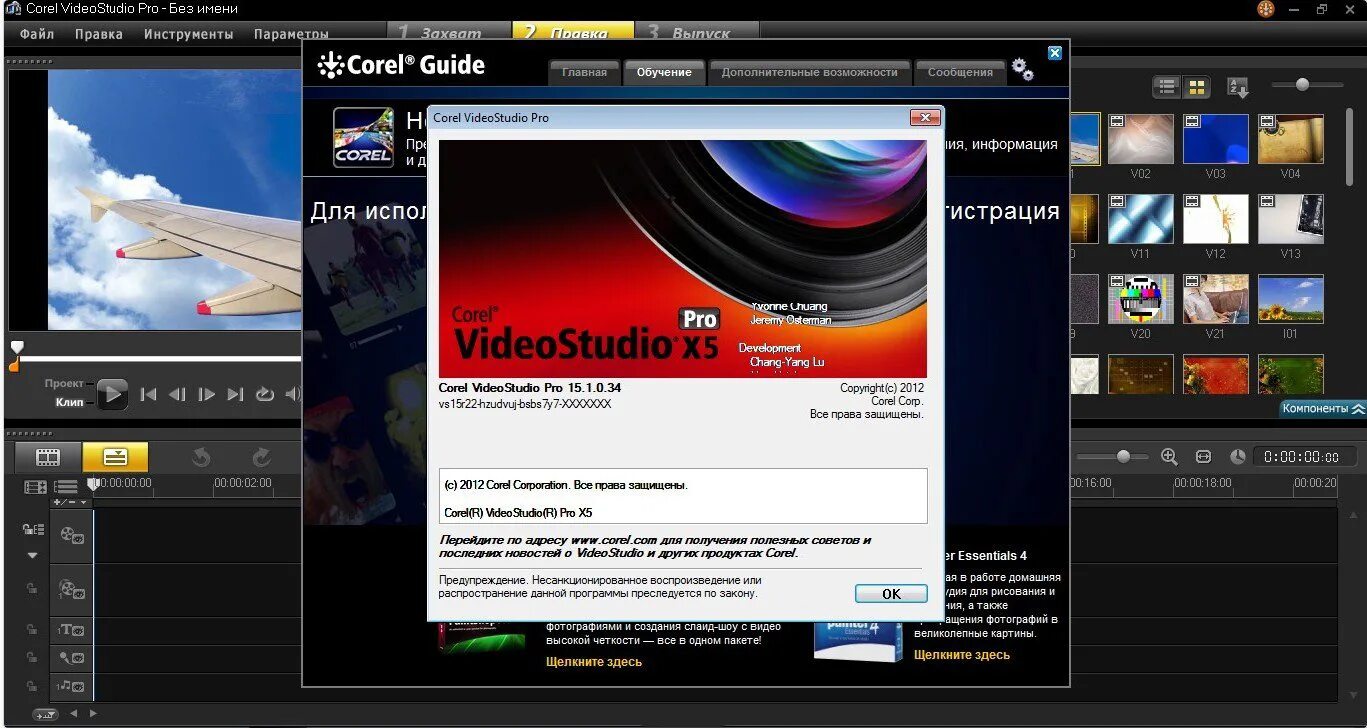Toggle repeat playback loop icon
The height and width of the screenshot is (728, 1367).
(264, 395)
